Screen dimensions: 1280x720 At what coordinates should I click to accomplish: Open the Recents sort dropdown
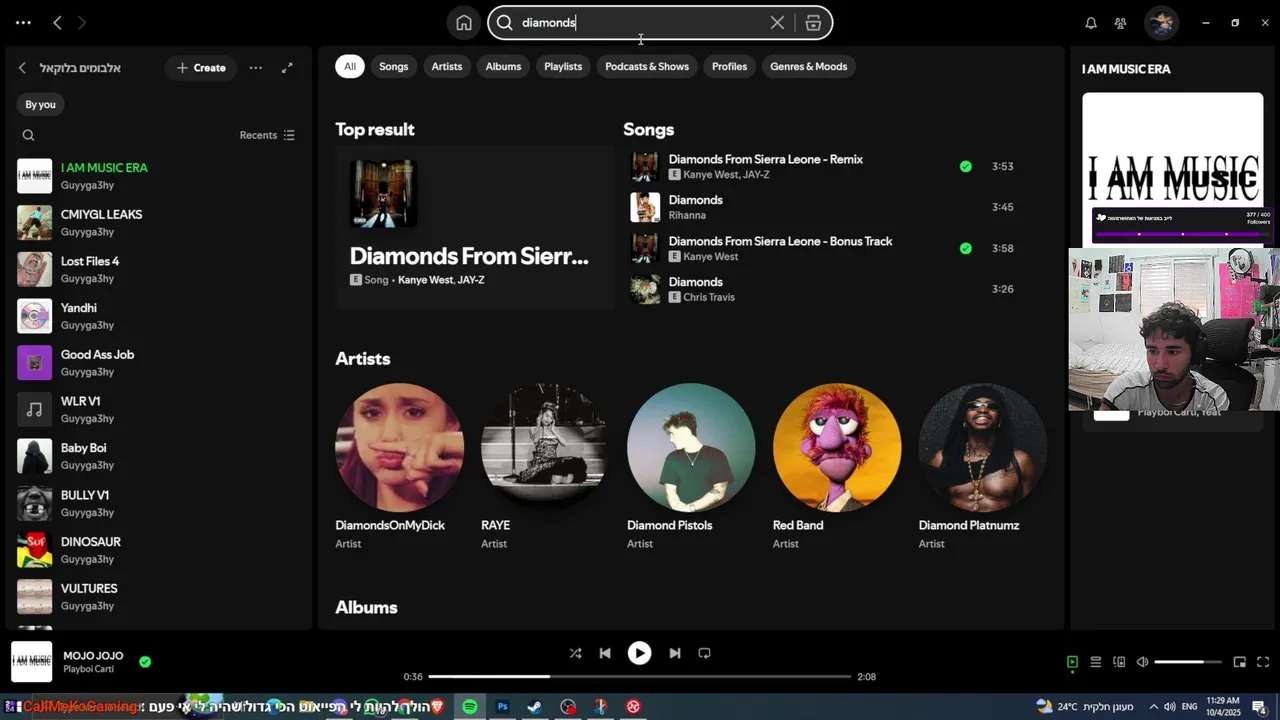pyautogui.click(x=267, y=135)
